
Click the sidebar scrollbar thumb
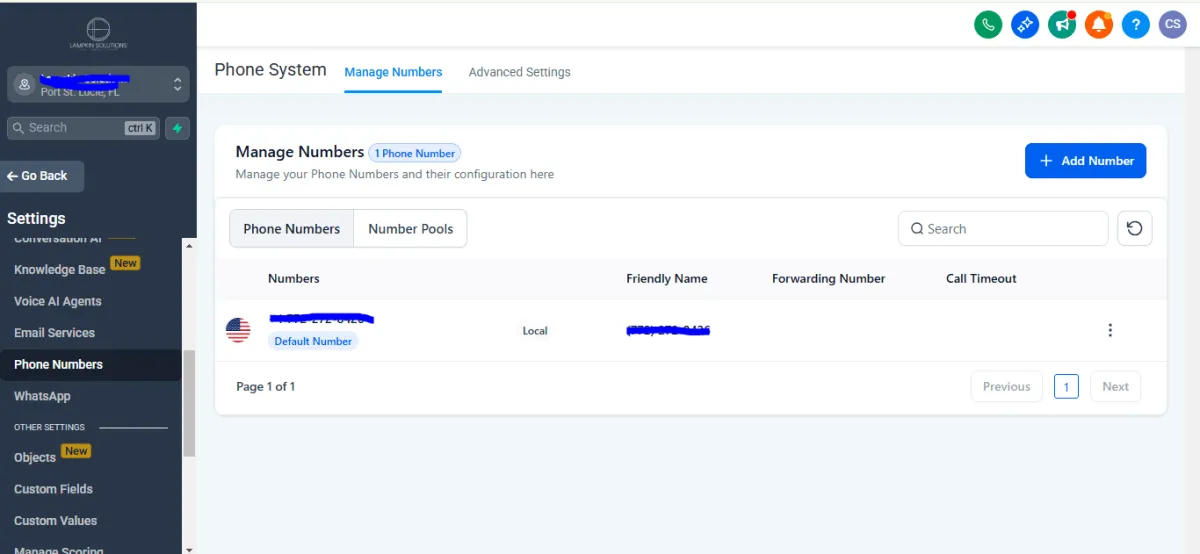tap(189, 402)
